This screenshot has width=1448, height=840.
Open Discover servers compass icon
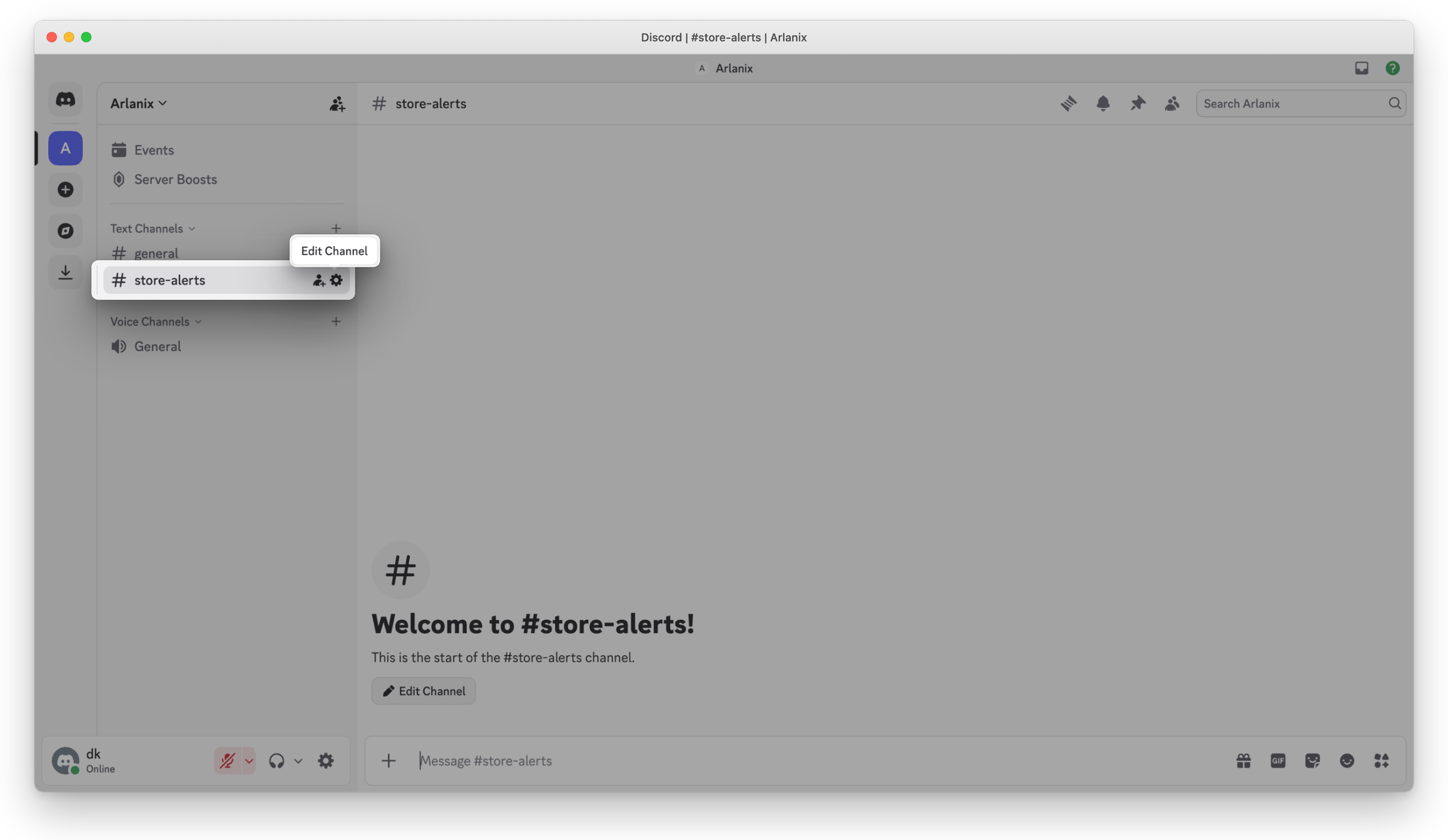pos(66,231)
